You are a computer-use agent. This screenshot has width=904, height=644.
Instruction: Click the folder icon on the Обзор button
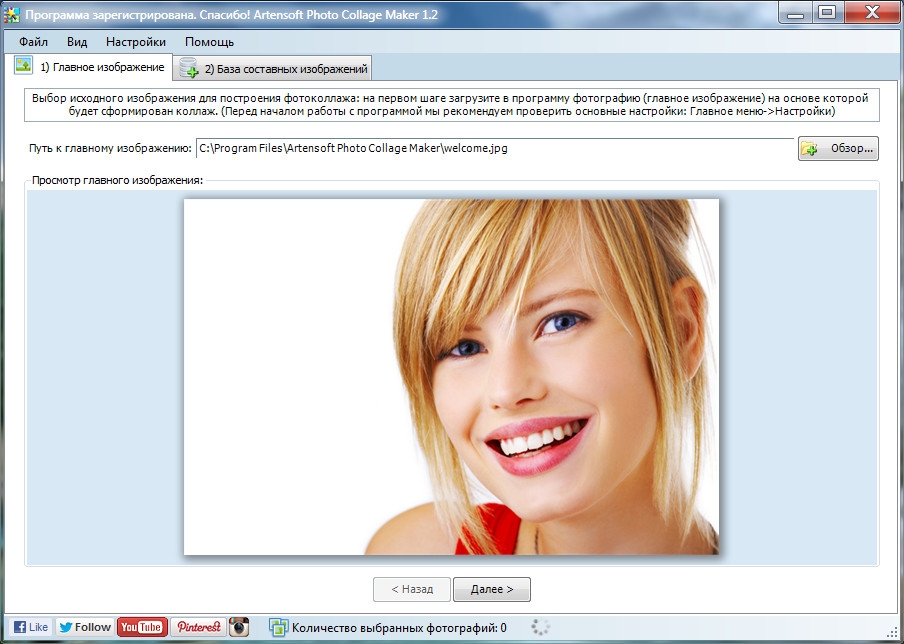click(x=810, y=149)
